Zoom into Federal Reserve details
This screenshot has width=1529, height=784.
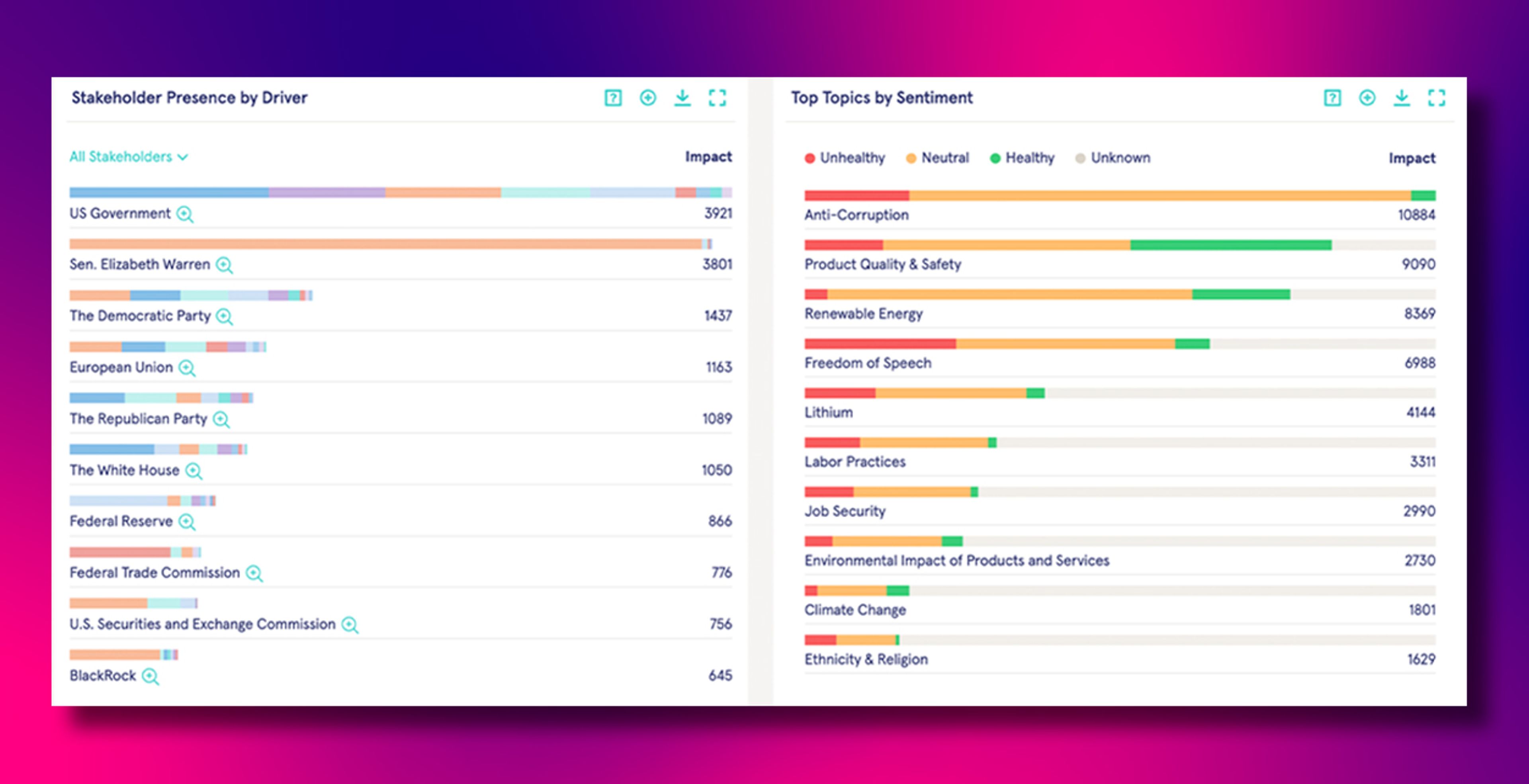[187, 522]
